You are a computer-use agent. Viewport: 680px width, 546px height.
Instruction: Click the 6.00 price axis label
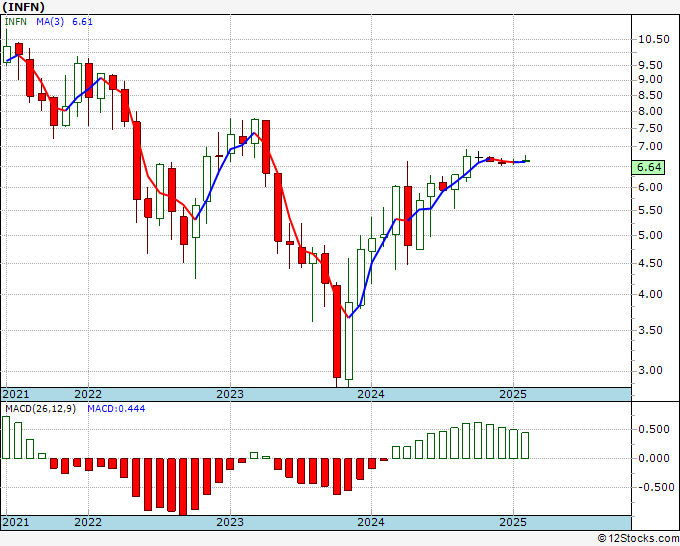pyautogui.click(x=650, y=187)
